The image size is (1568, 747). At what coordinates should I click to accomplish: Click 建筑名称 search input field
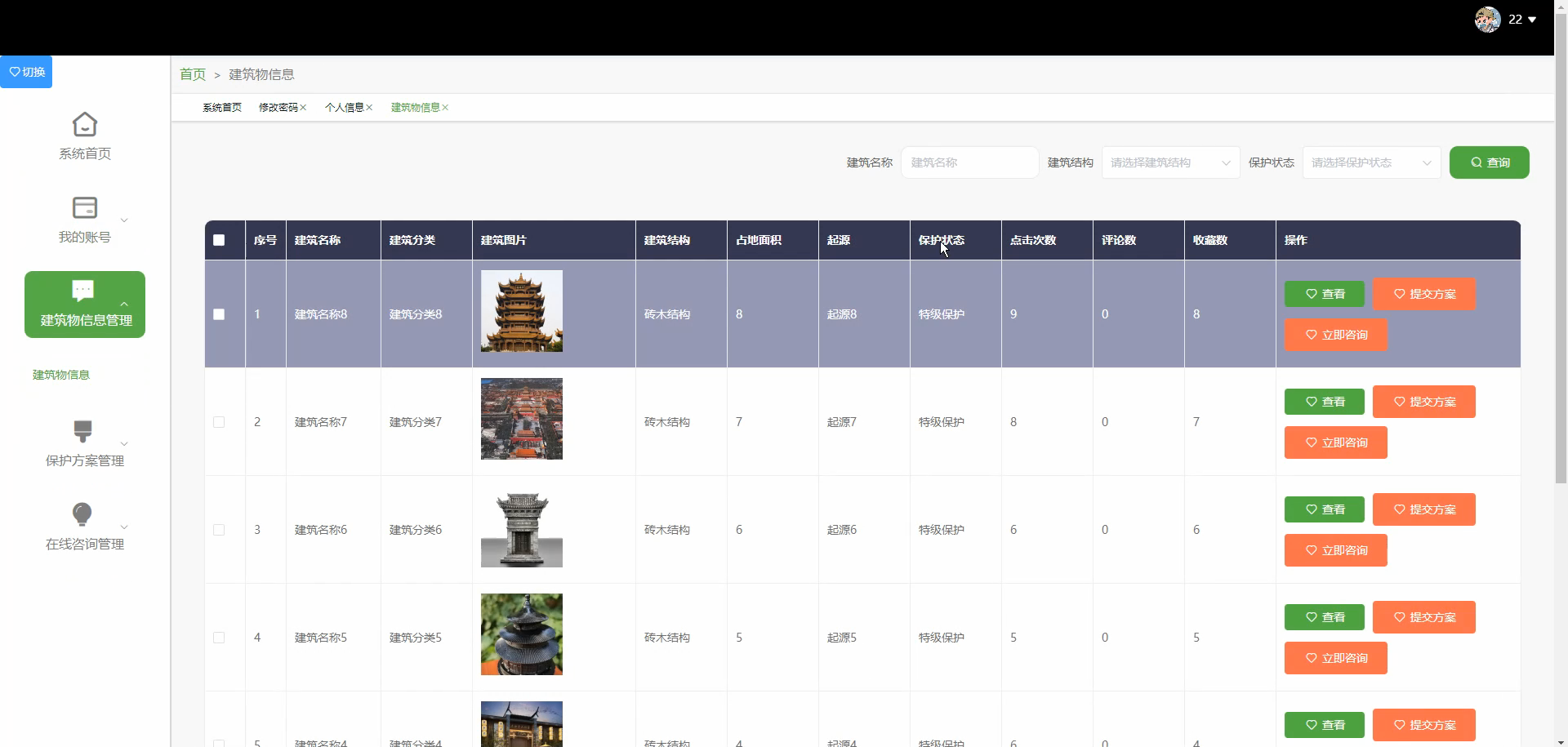969,162
